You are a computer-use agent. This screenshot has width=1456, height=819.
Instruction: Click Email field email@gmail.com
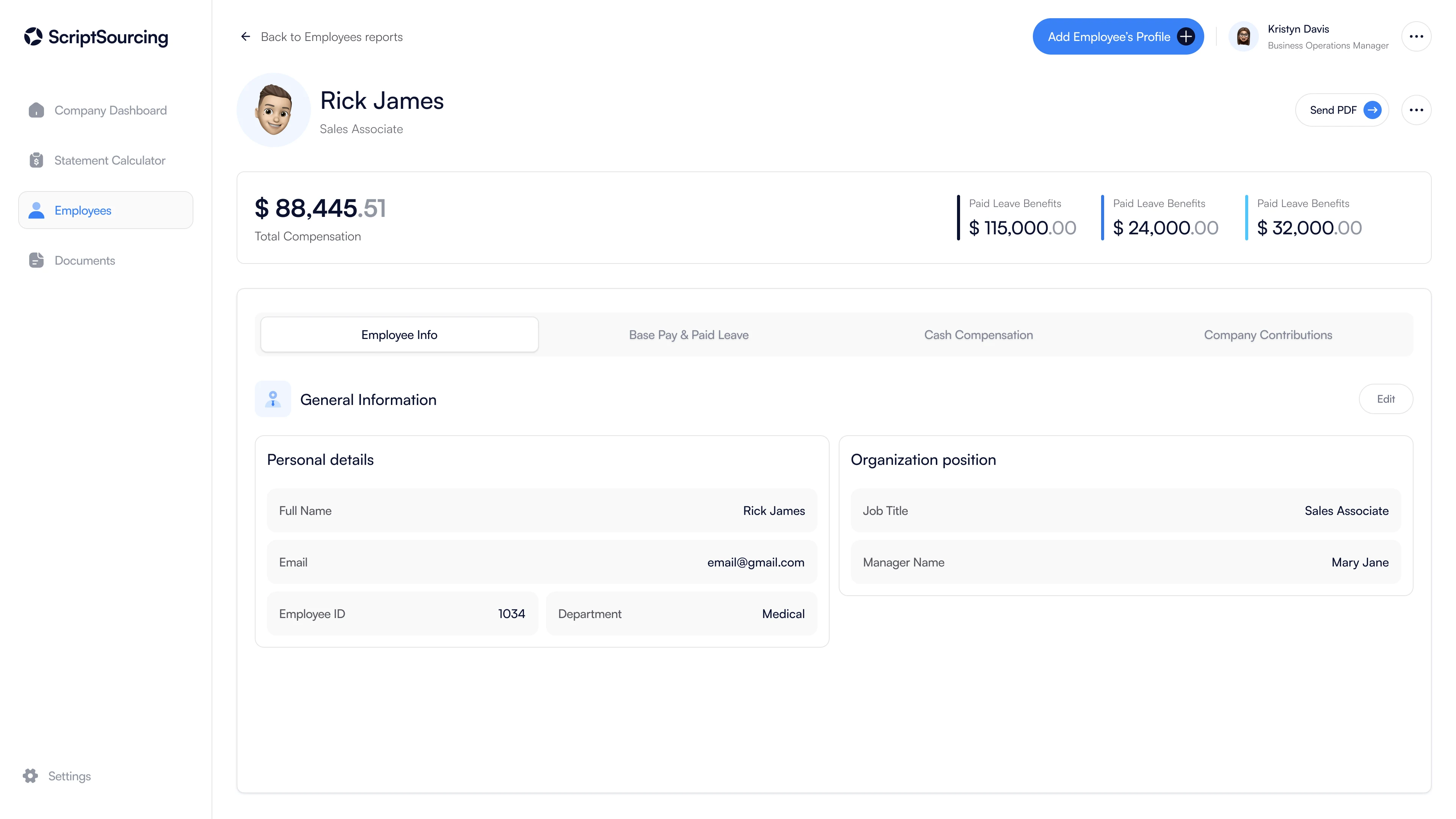pos(542,562)
